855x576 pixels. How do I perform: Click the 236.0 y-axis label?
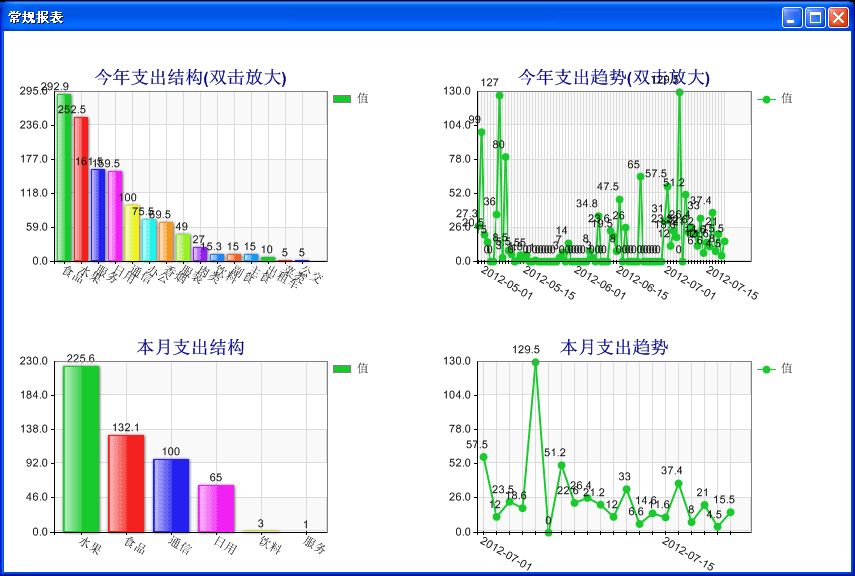coord(33,125)
